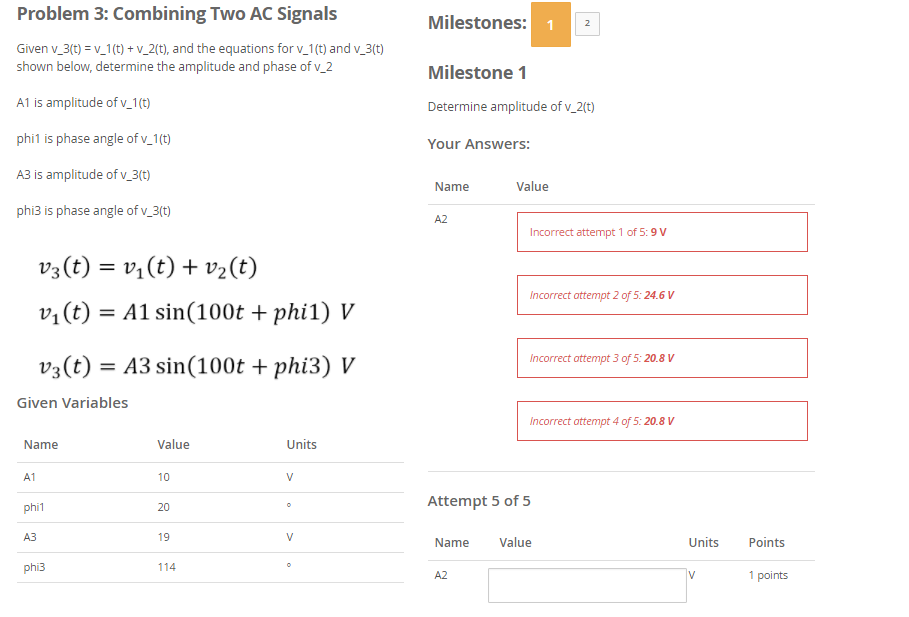
Task: Select Milestone 1 tab
Action: [551, 23]
